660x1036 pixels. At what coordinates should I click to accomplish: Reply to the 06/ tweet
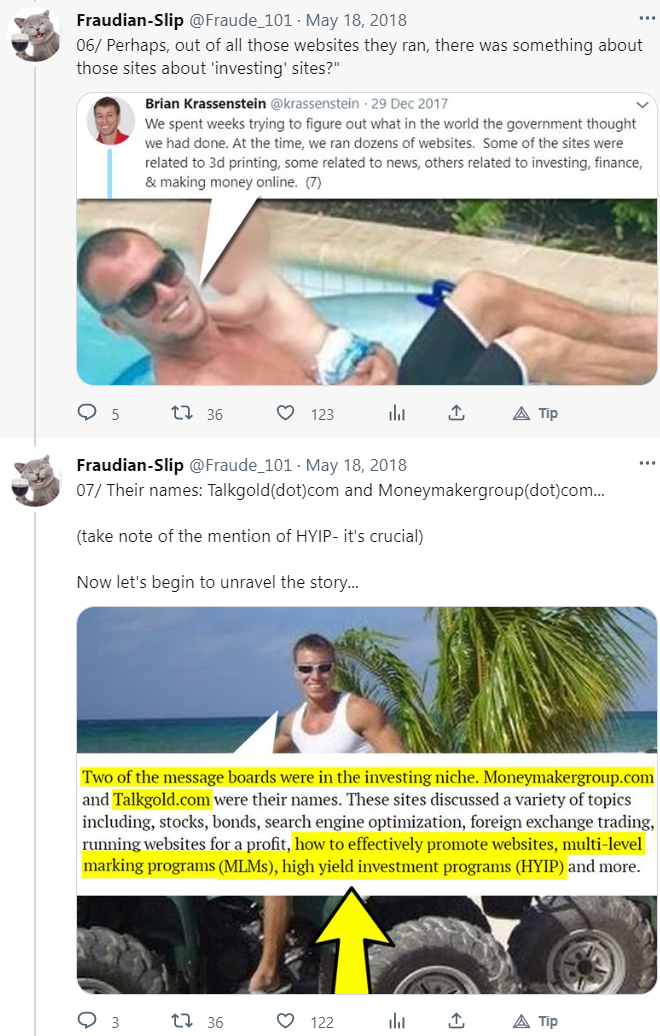(x=88, y=413)
